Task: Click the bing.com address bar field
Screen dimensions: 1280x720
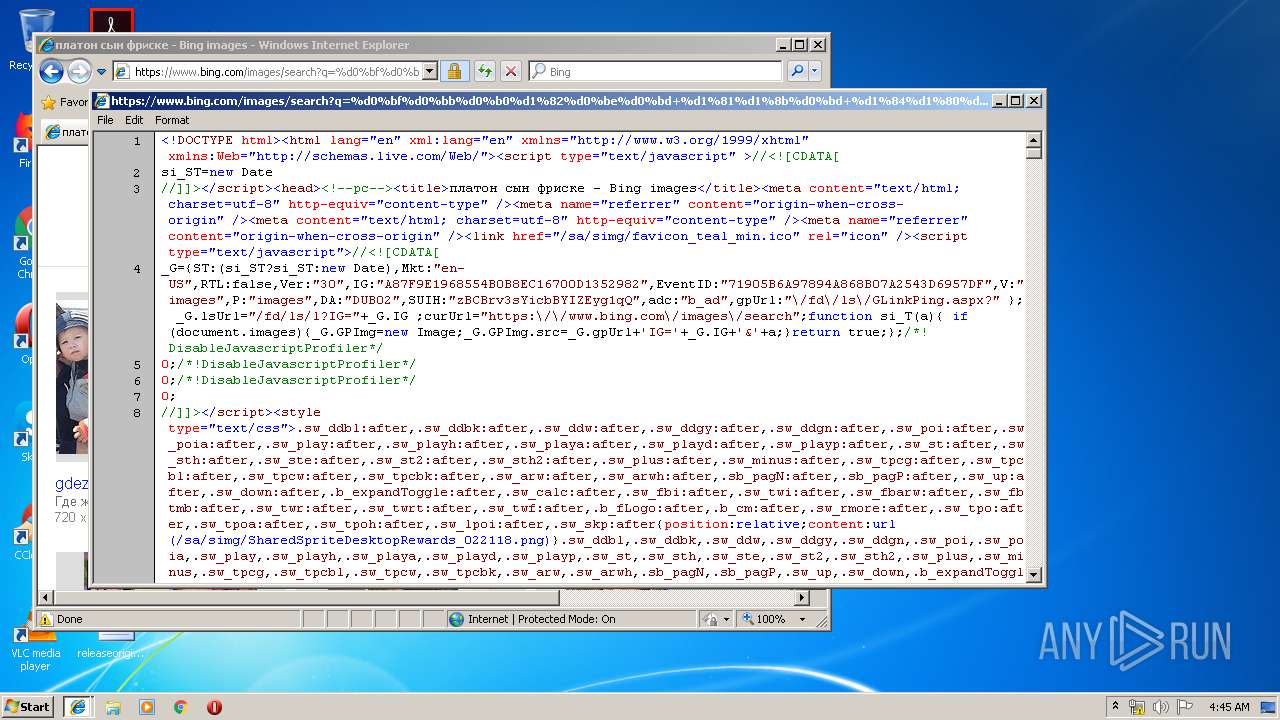Action: [x=267, y=71]
